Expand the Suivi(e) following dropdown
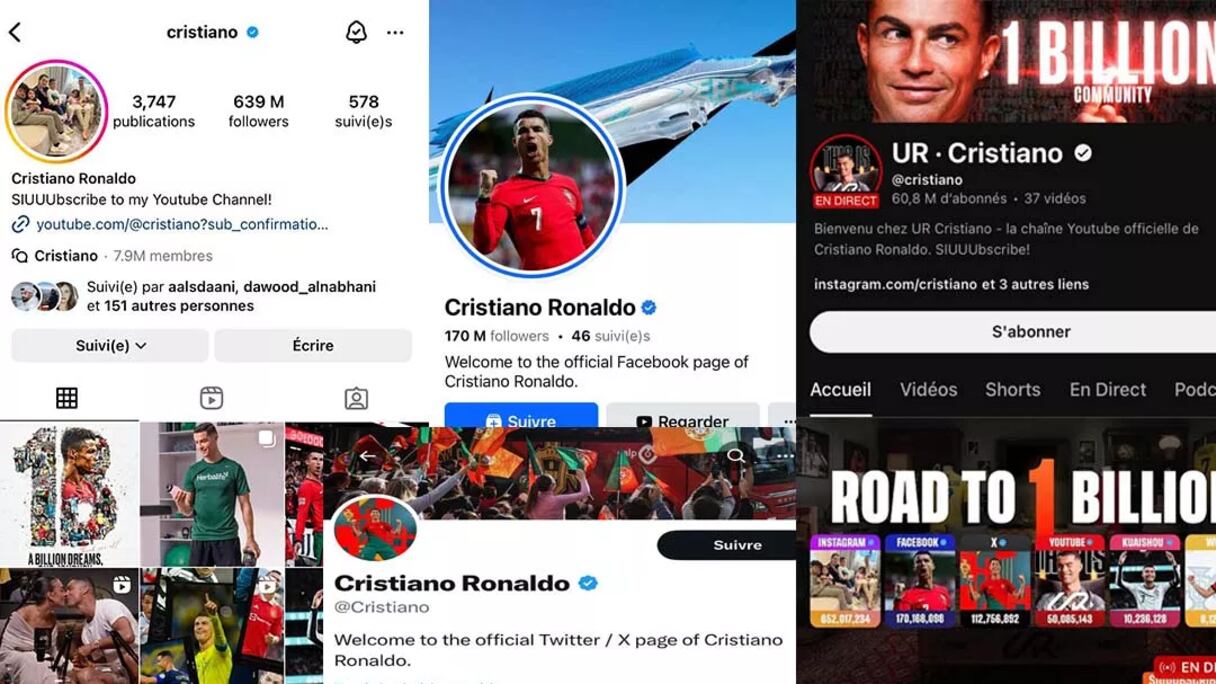The height and width of the screenshot is (684, 1216). [110, 345]
